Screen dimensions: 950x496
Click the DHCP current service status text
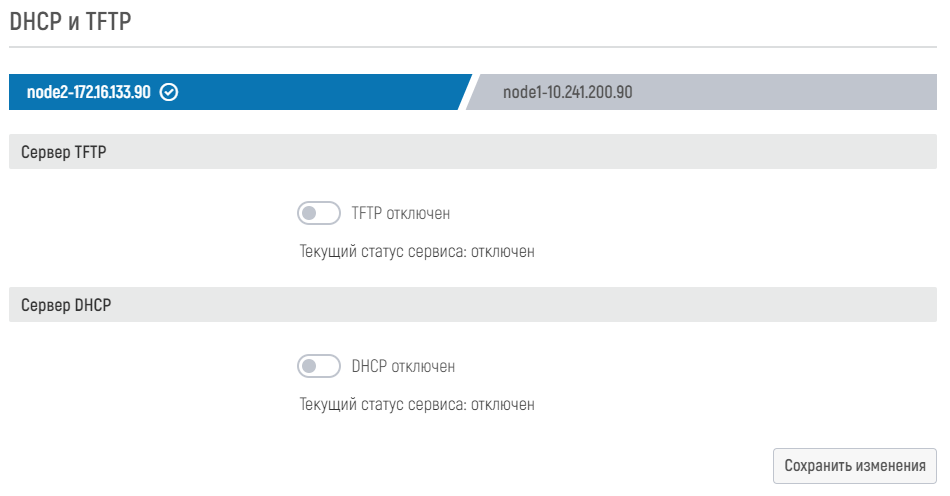coord(417,404)
